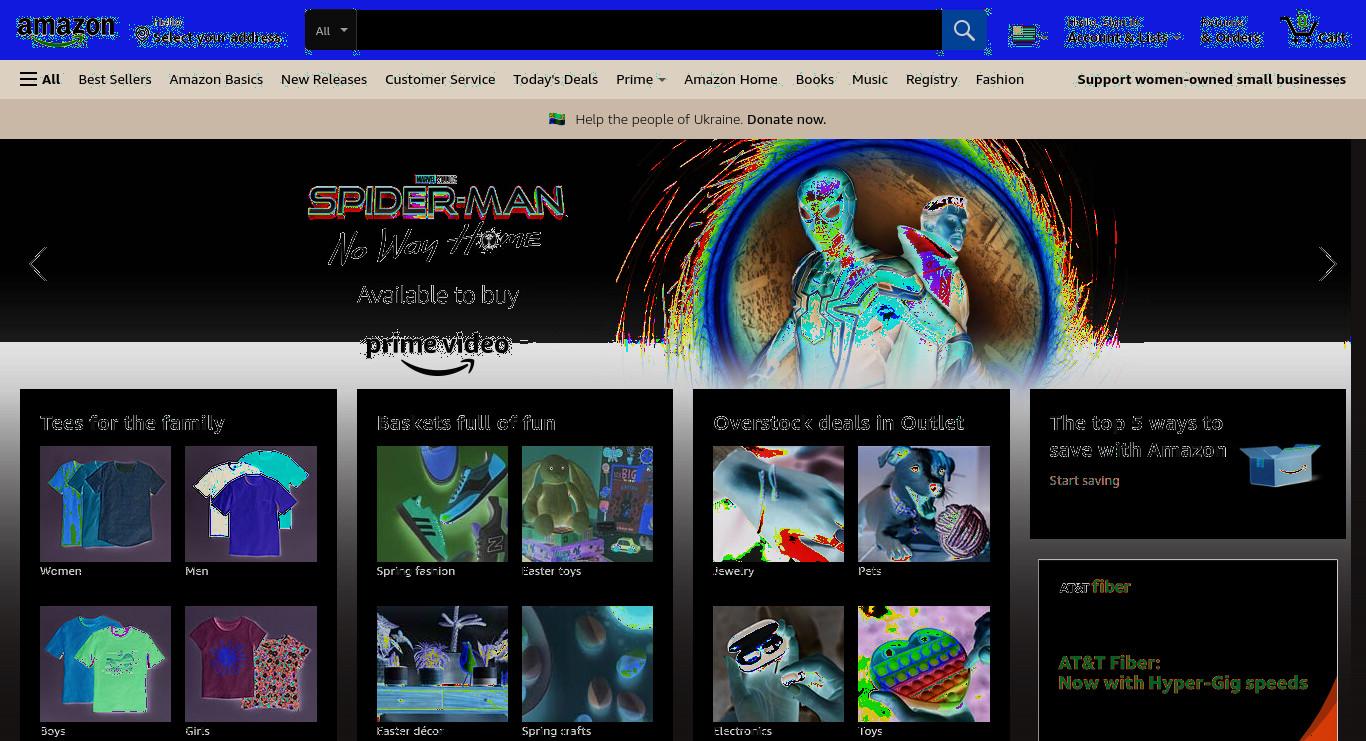Click Start saving link
This screenshot has width=1366, height=741.
(x=1084, y=481)
